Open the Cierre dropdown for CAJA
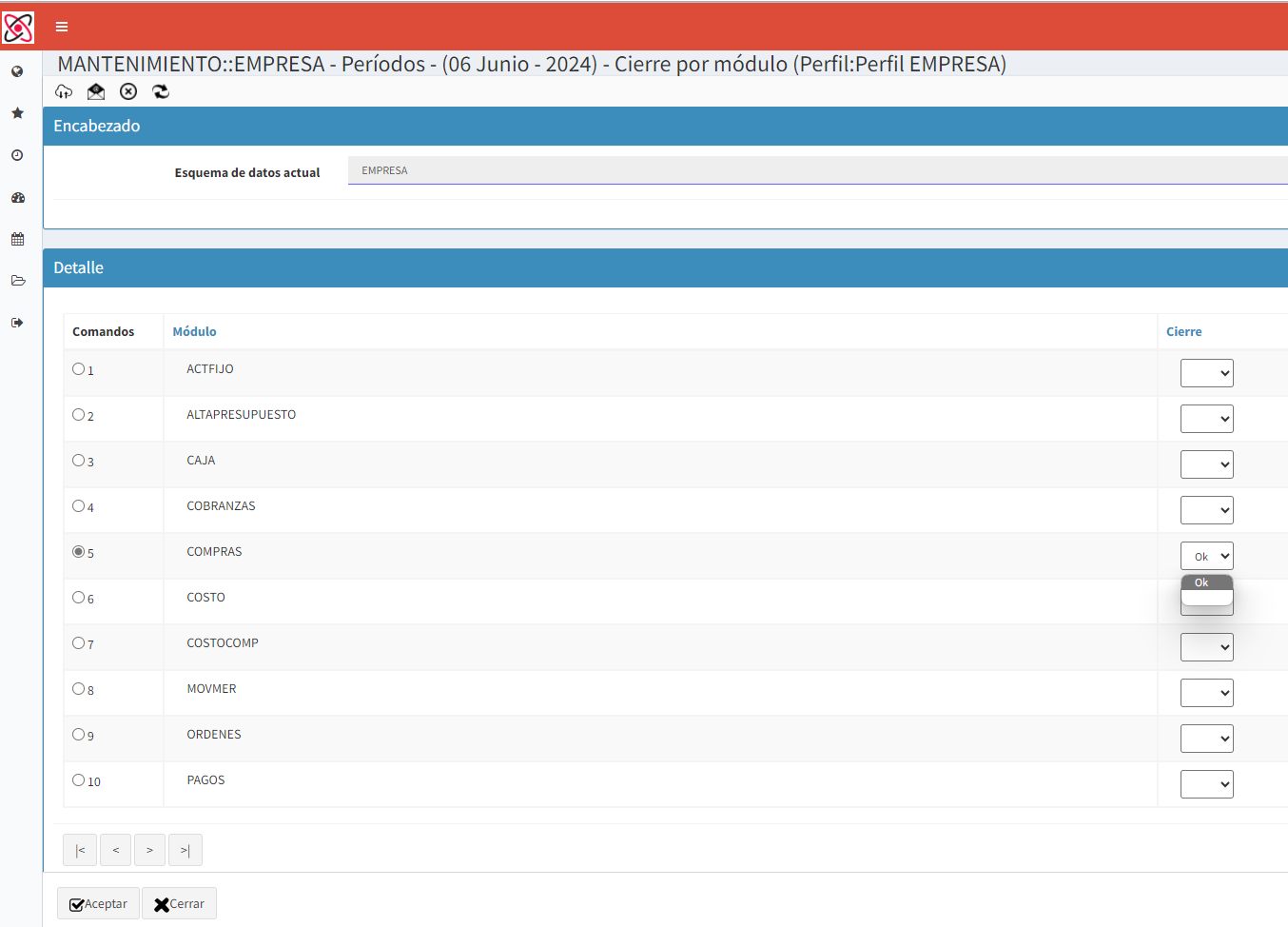The image size is (1288, 927). click(1206, 464)
